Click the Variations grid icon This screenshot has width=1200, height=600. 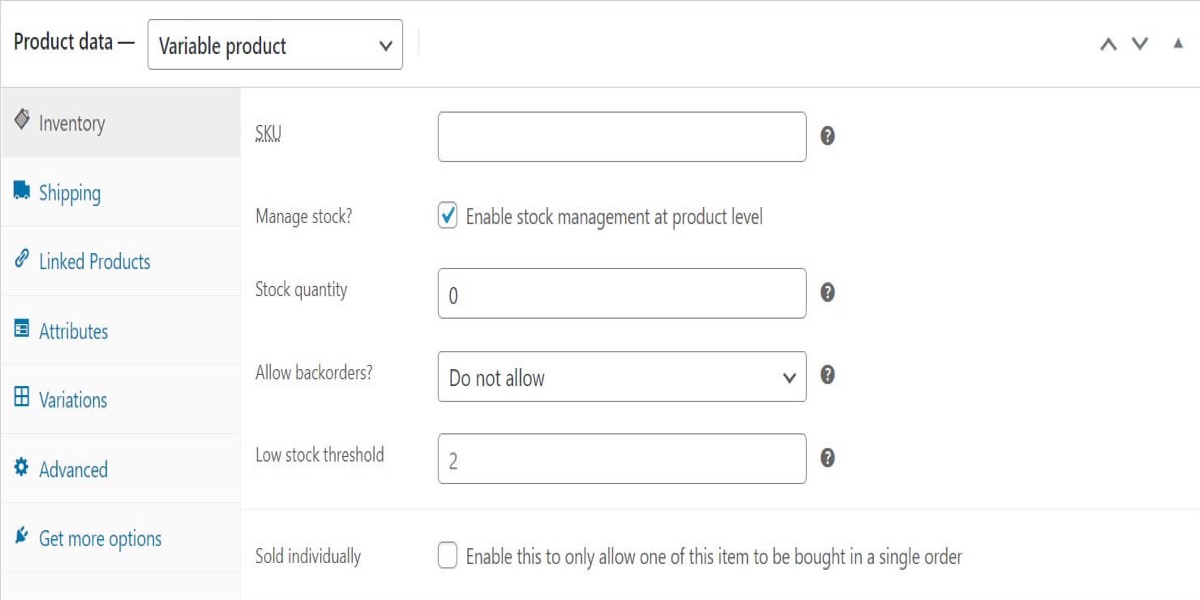[22, 397]
